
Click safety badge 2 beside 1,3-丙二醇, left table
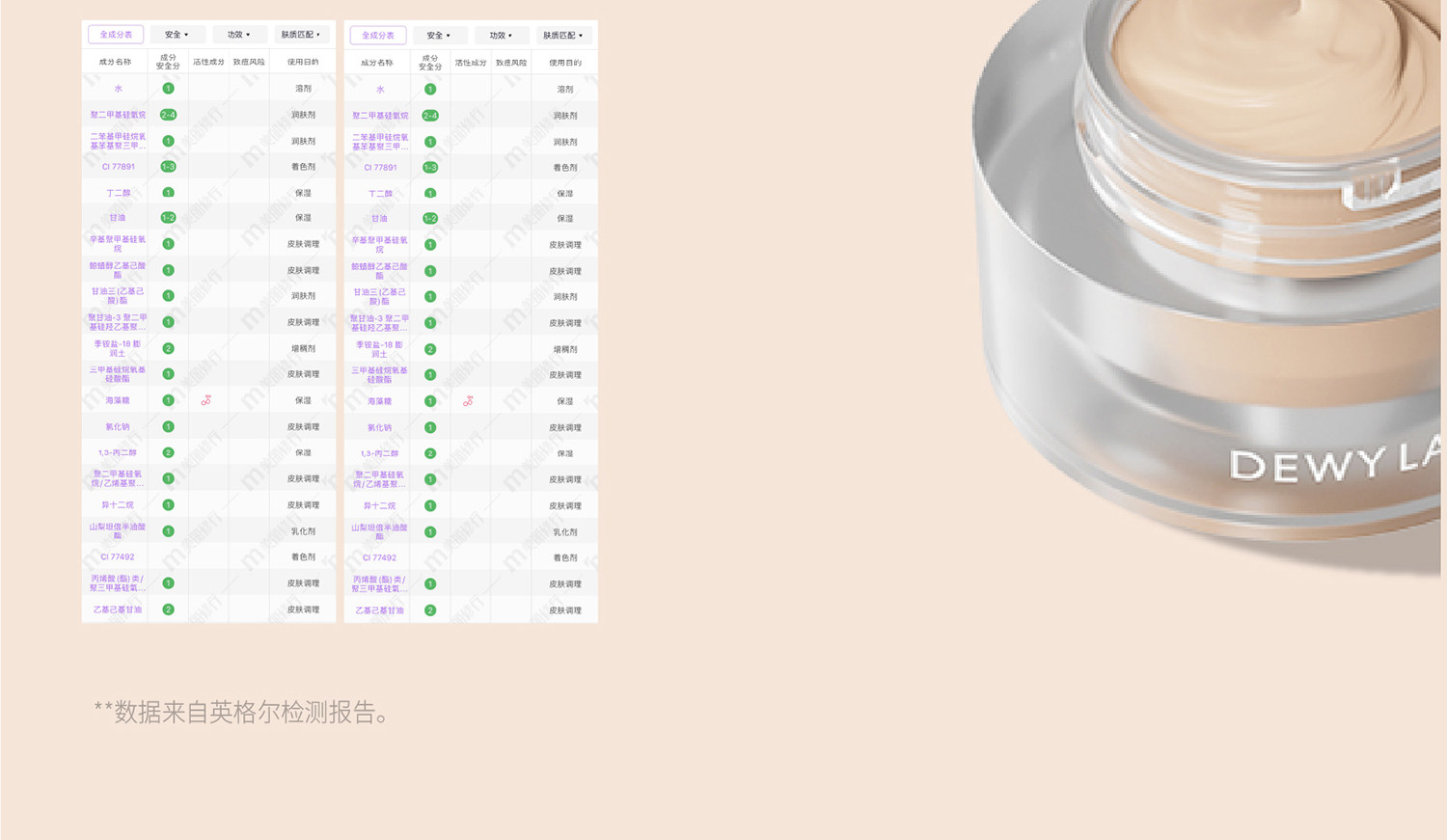click(168, 452)
